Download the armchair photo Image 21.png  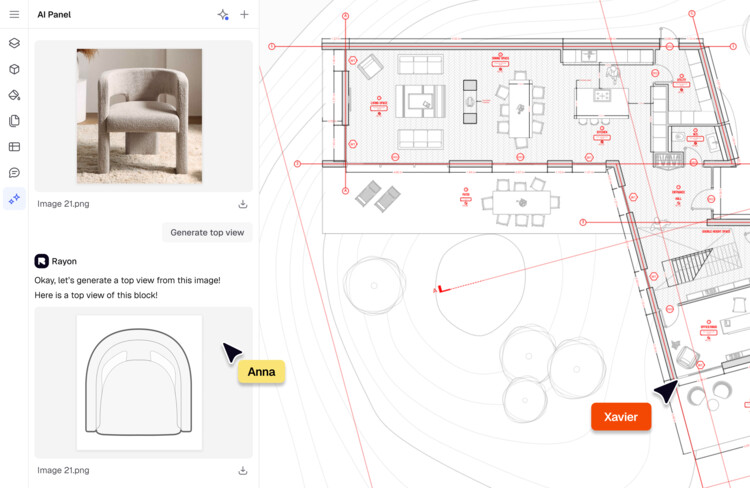click(243, 204)
